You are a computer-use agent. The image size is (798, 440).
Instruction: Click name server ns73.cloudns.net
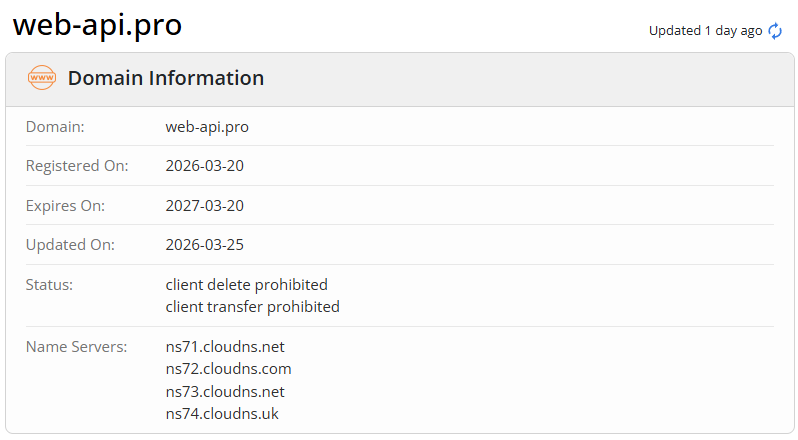[225, 391]
